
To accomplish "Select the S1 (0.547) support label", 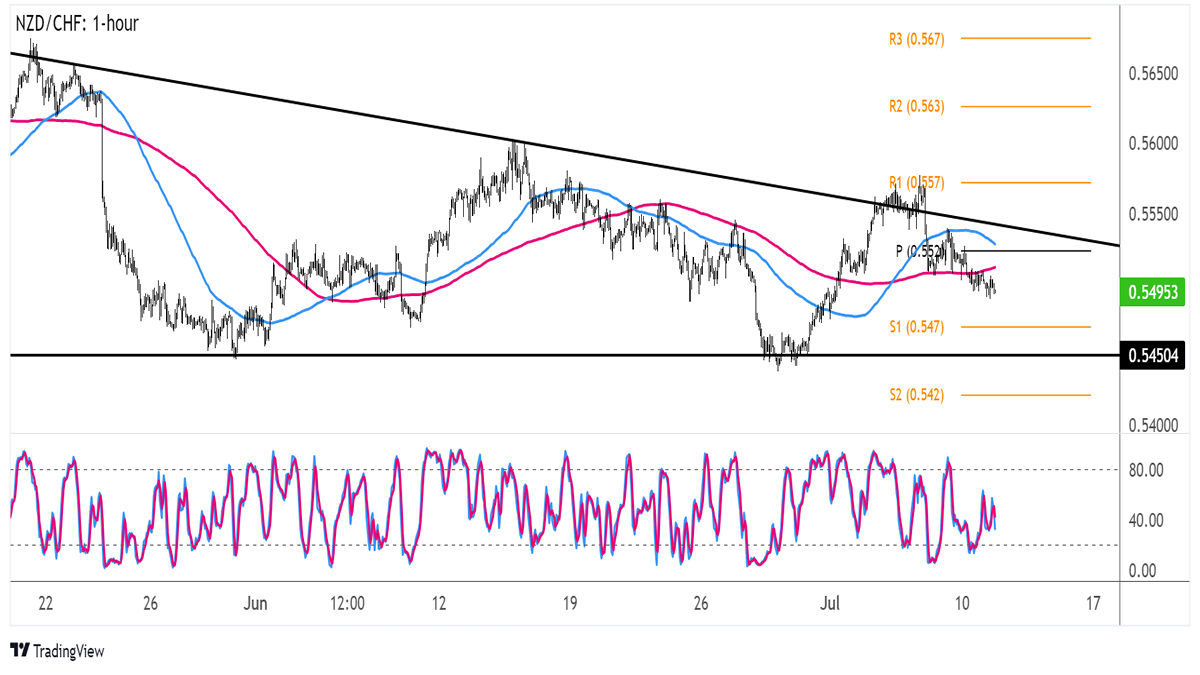I will click(x=916, y=327).
